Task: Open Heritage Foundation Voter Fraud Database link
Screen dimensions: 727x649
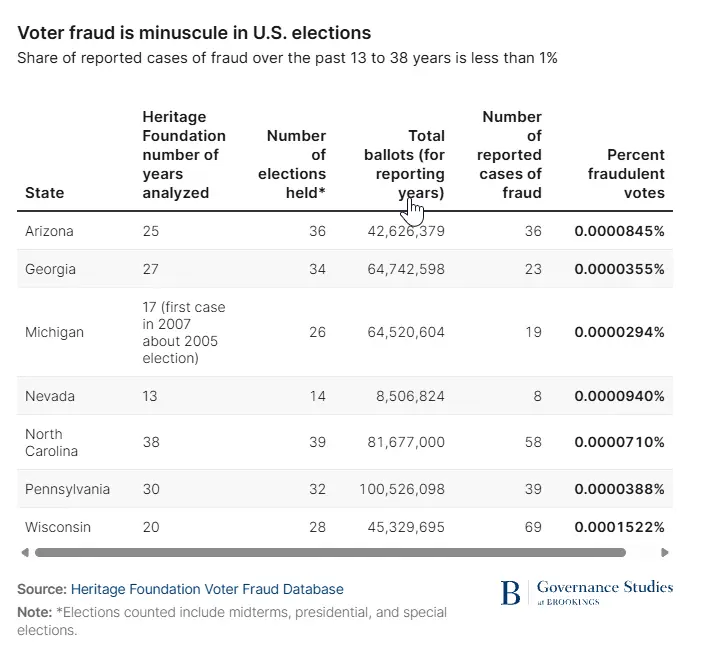Action: pyautogui.click(x=207, y=589)
